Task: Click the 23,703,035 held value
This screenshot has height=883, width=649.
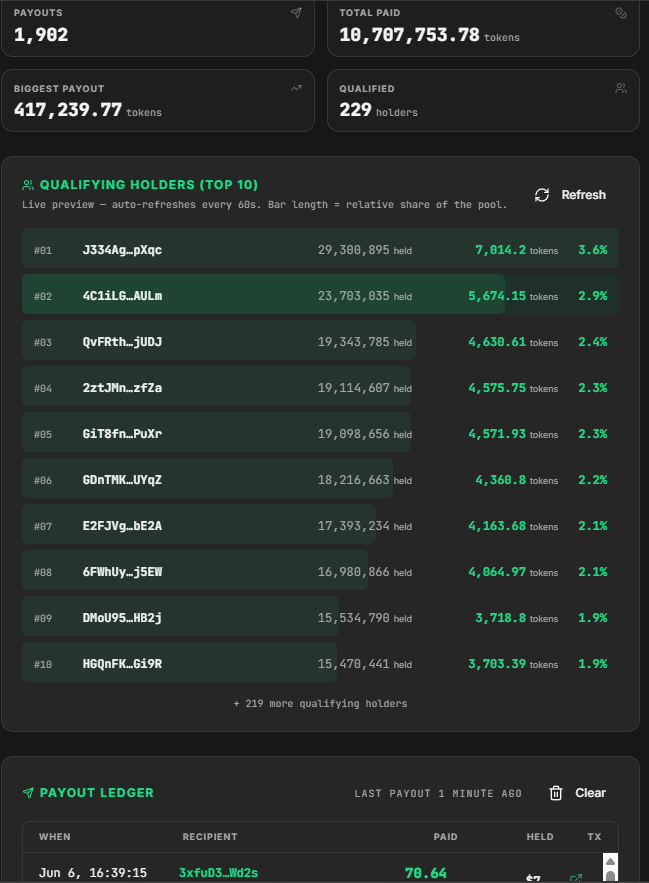Action: click(x=364, y=296)
